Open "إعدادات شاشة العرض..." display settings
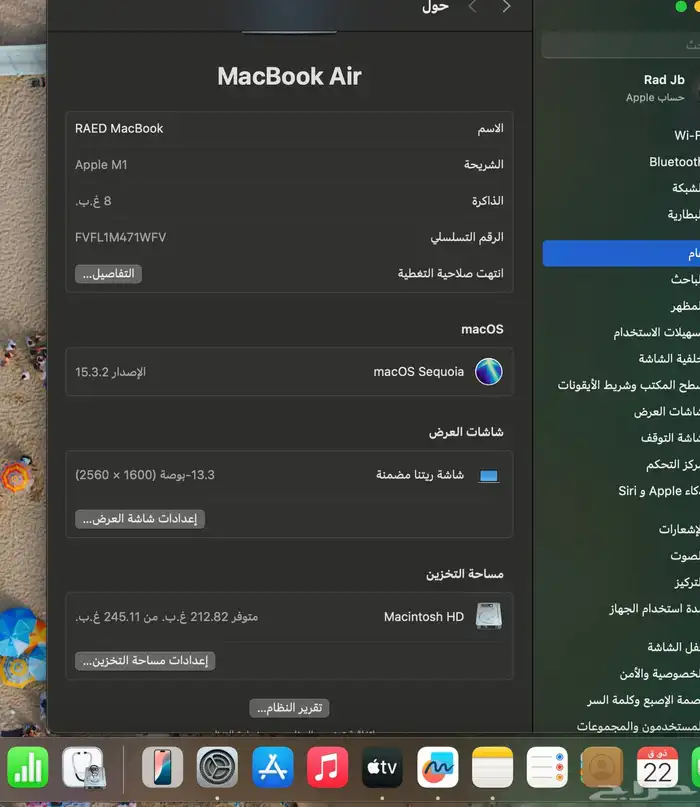The width and height of the screenshot is (700, 807). (x=140, y=519)
